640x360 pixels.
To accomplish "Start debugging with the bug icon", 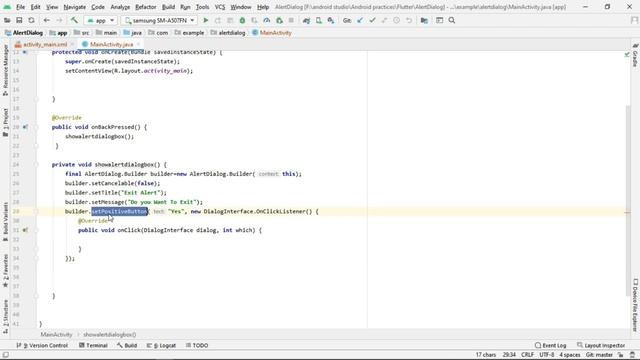I will click(x=242, y=20).
